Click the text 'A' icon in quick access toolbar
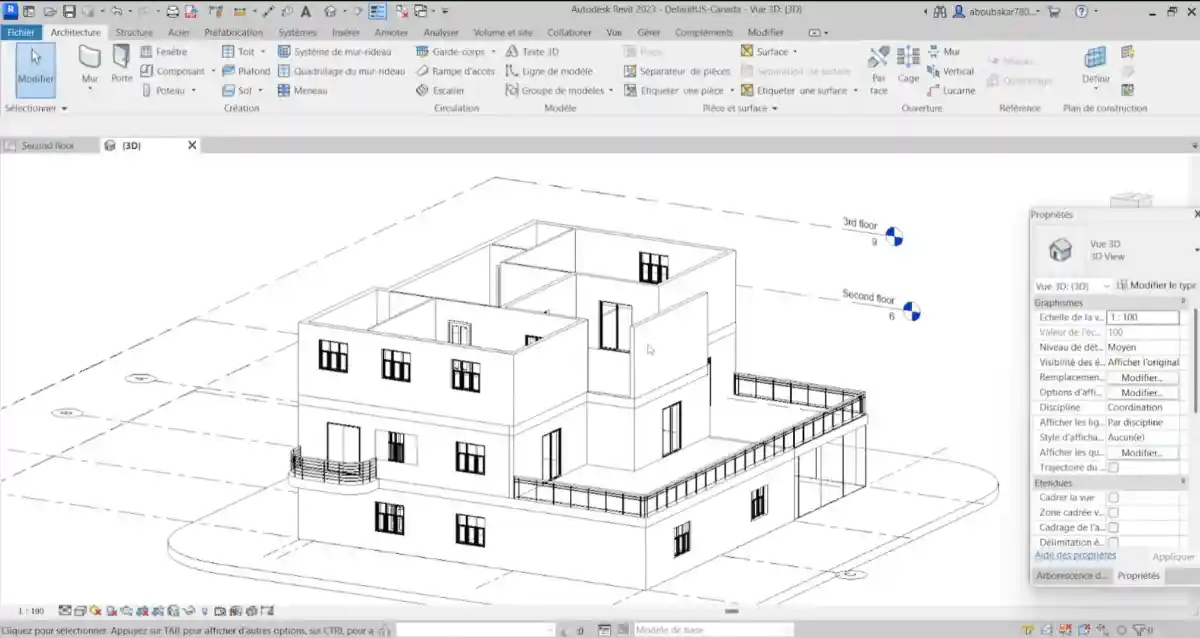This screenshot has height=638, width=1200. [x=304, y=12]
